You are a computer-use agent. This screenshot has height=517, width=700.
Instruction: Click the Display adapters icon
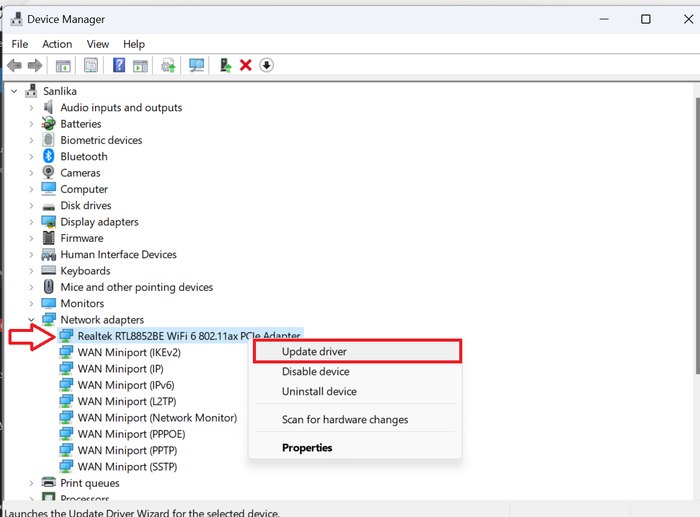tap(48, 221)
